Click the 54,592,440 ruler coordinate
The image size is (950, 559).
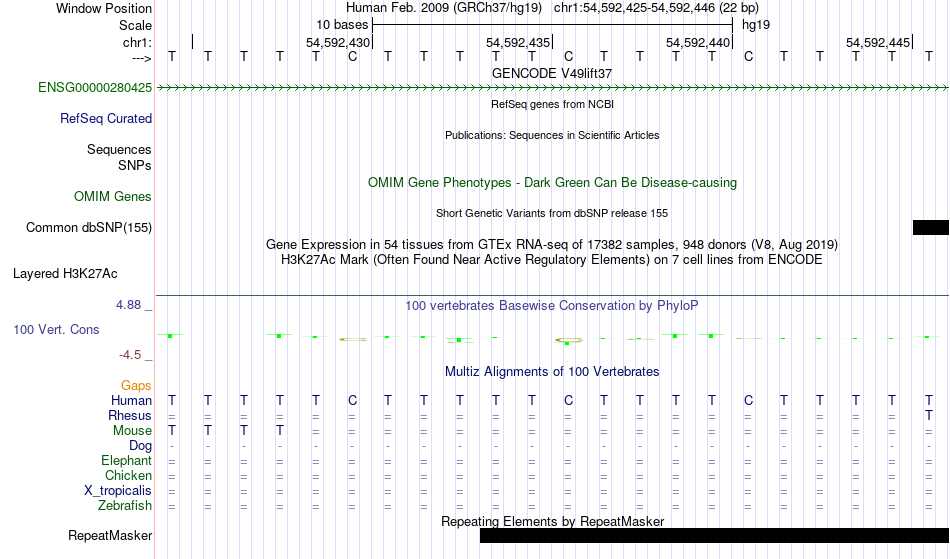[x=698, y=42]
